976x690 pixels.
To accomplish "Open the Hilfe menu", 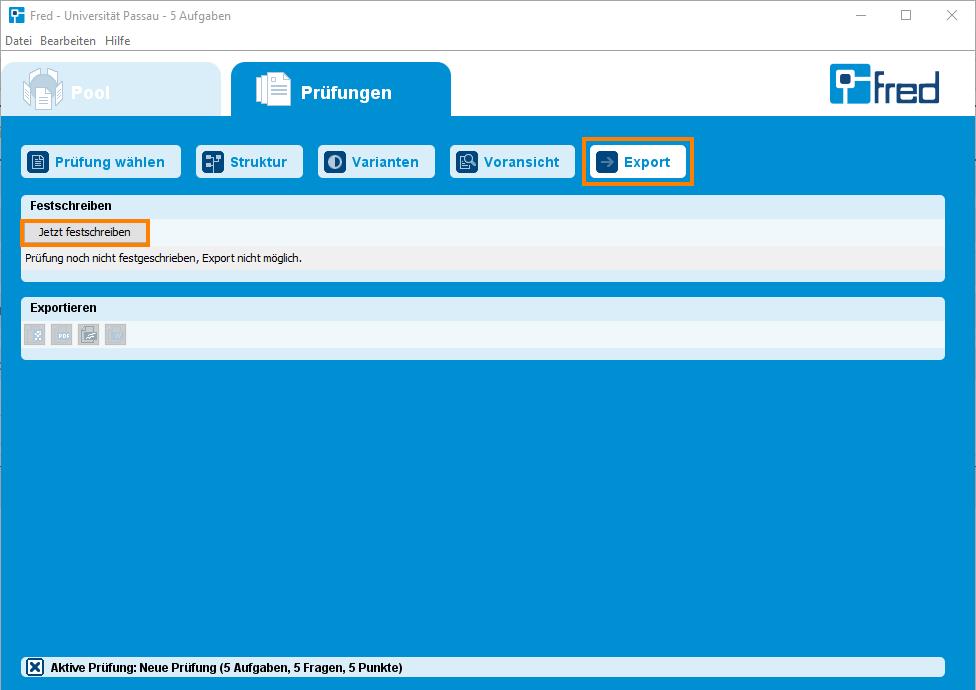I will point(117,40).
